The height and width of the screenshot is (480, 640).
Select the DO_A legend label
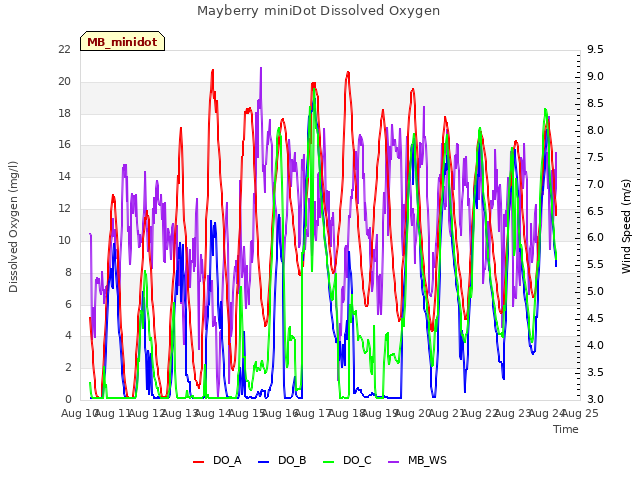coord(227,461)
